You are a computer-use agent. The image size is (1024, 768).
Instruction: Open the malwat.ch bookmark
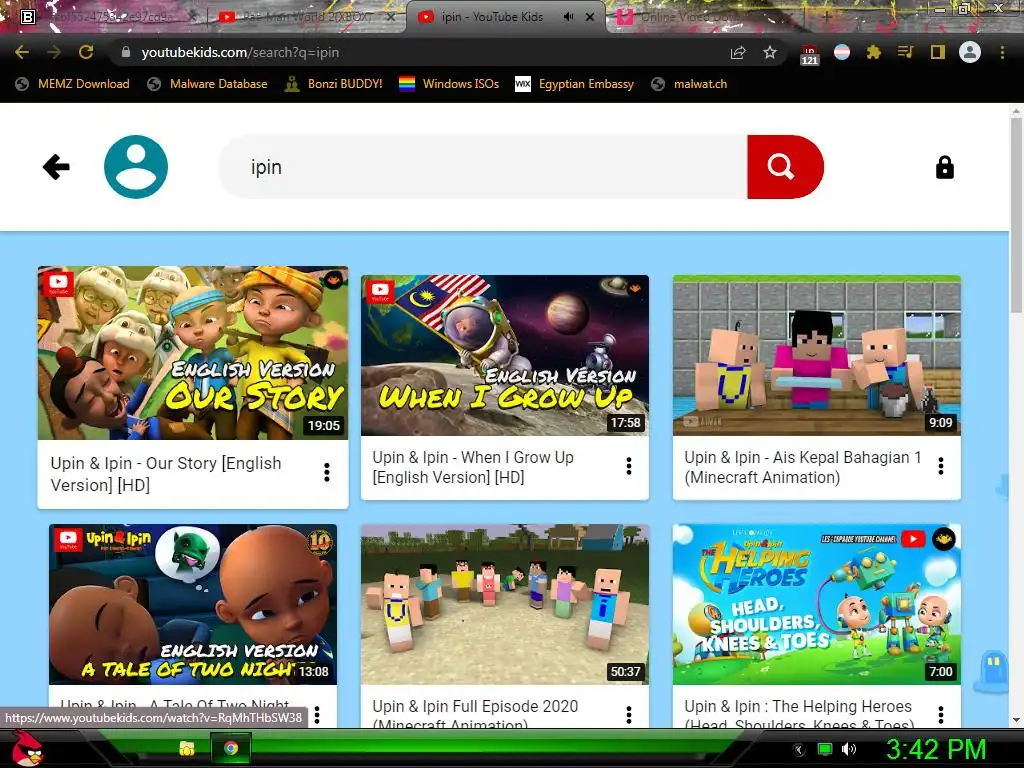(689, 84)
